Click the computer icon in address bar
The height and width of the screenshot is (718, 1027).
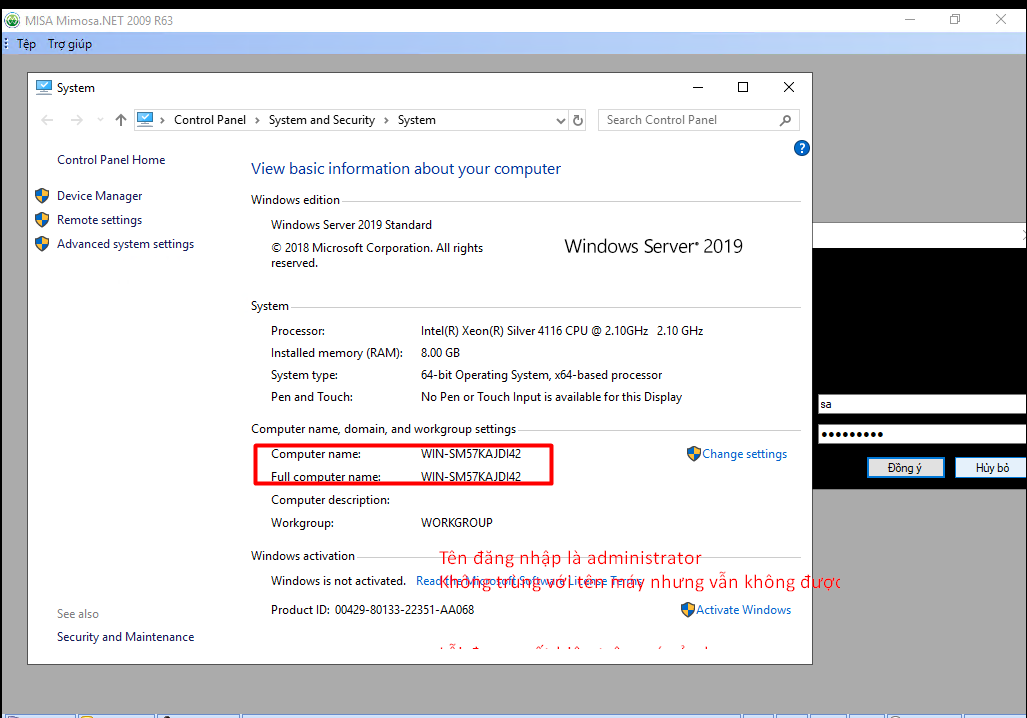[x=146, y=120]
